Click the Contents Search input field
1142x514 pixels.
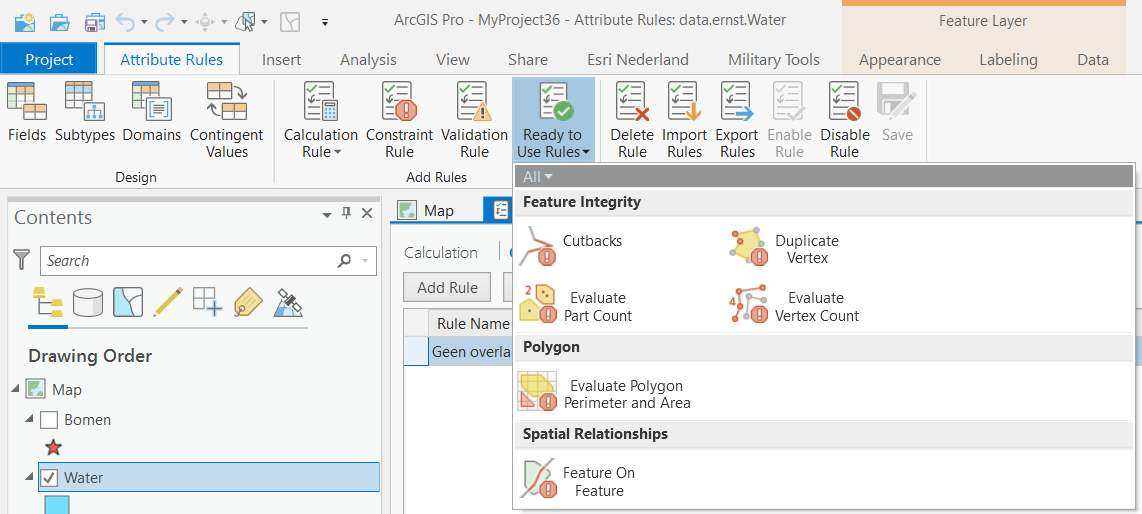click(x=208, y=261)
